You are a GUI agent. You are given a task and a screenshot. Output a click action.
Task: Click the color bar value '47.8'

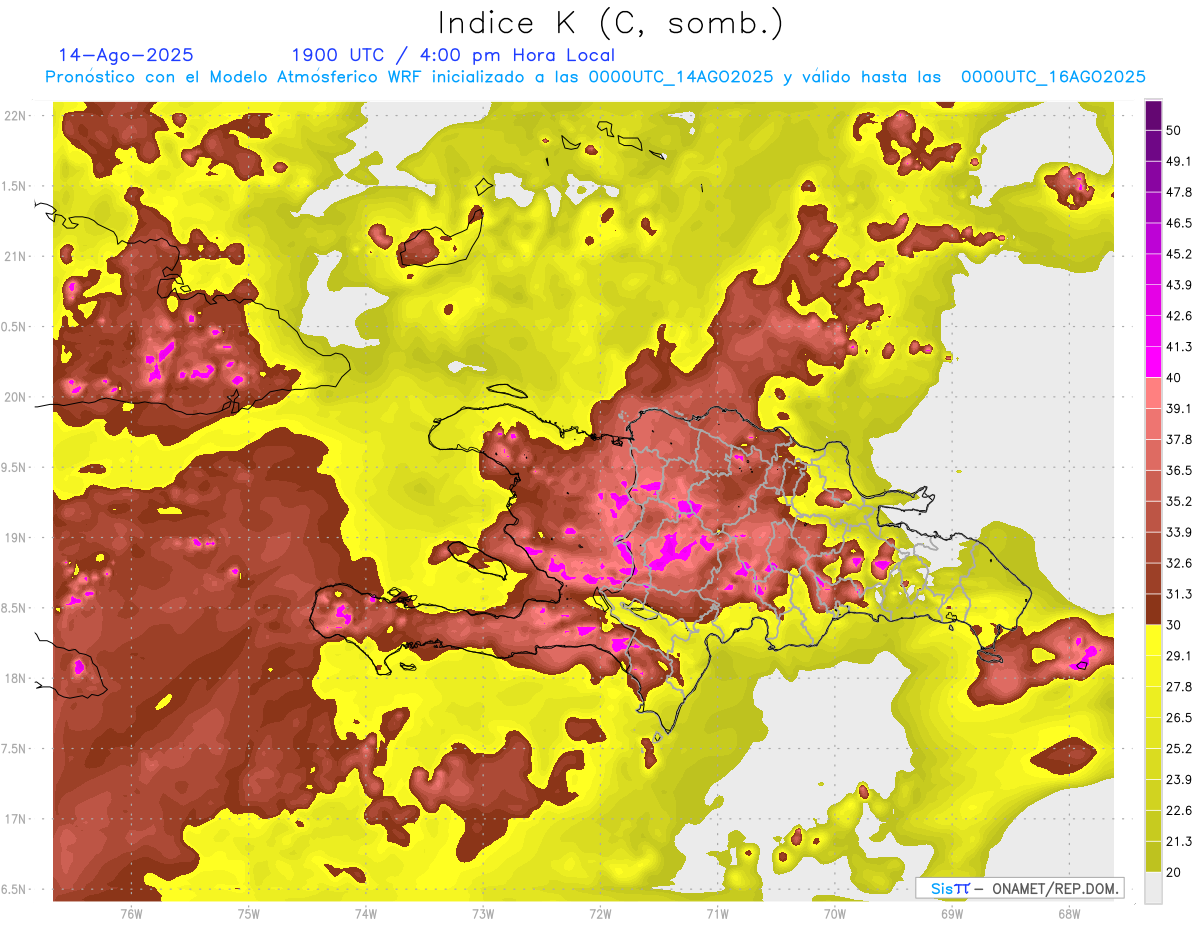(1179, 192)
